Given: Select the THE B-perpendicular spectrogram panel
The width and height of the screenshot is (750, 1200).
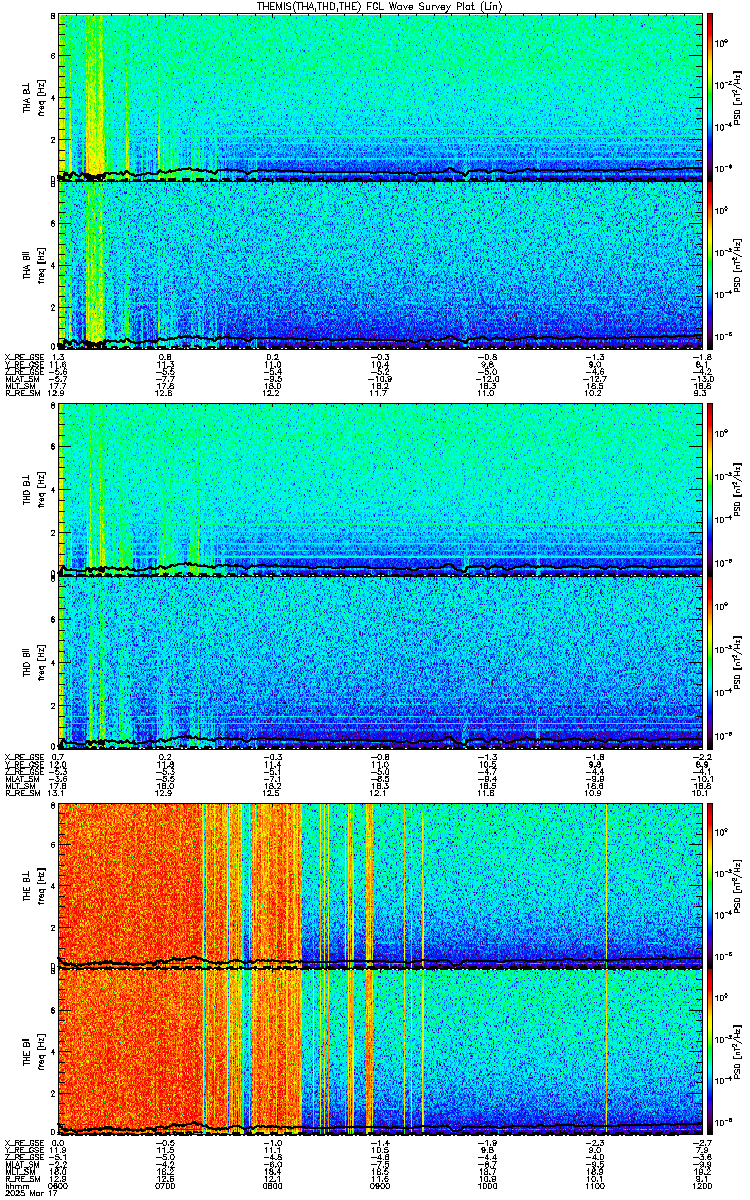Looking at the screenshot, I should (380, 884).
